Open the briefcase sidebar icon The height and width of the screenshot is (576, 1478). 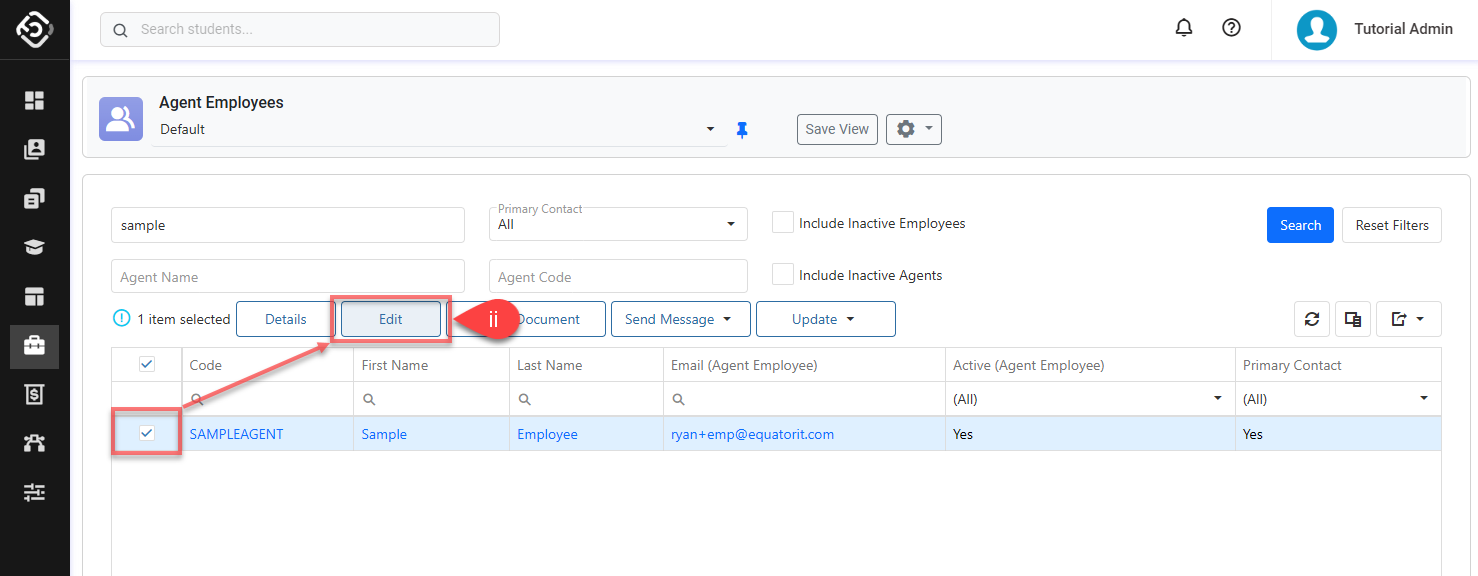pyautogui.click(x=35, y=346)
